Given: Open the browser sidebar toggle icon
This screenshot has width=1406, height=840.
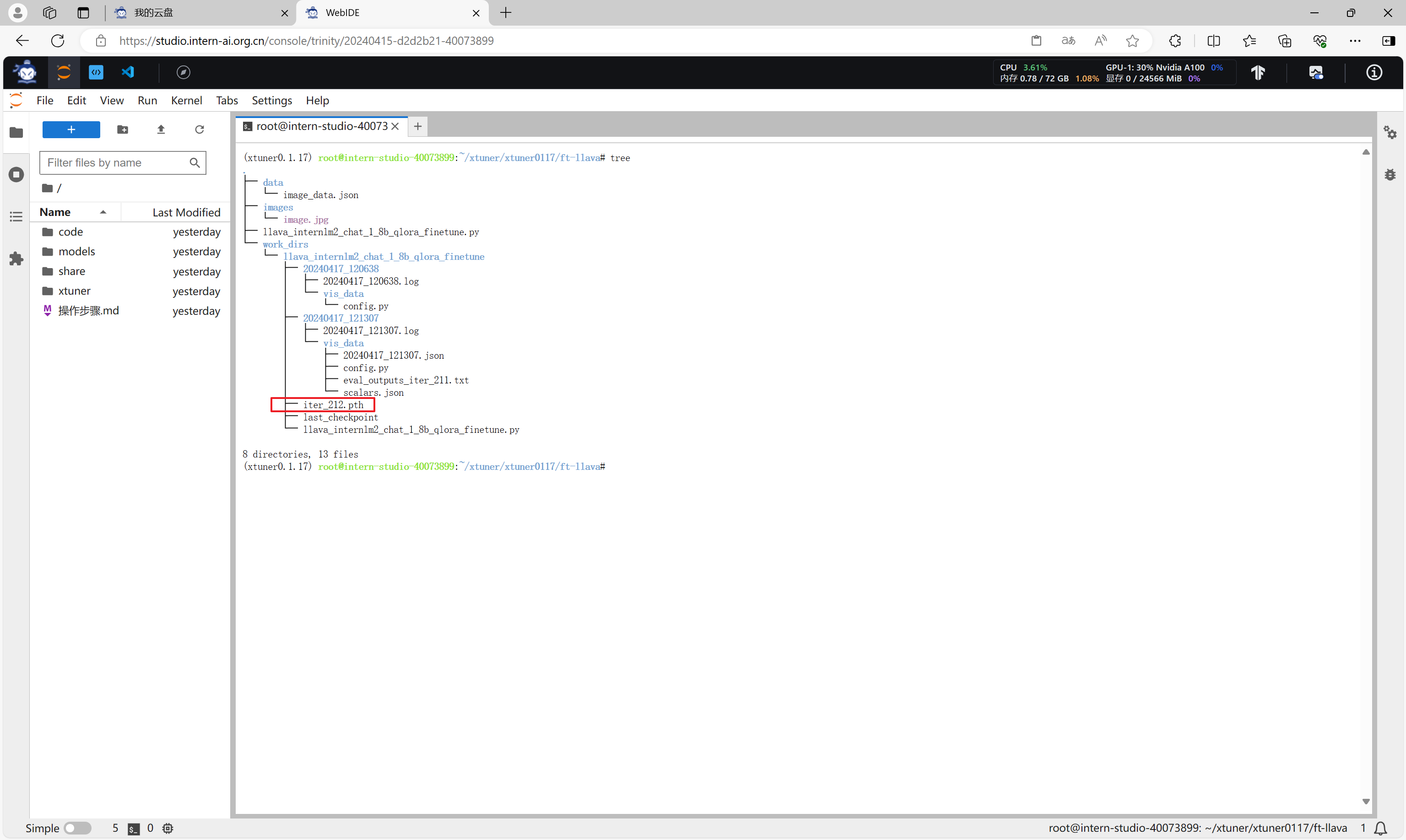Looking at the screenshot, I should tap(1389, 41).
